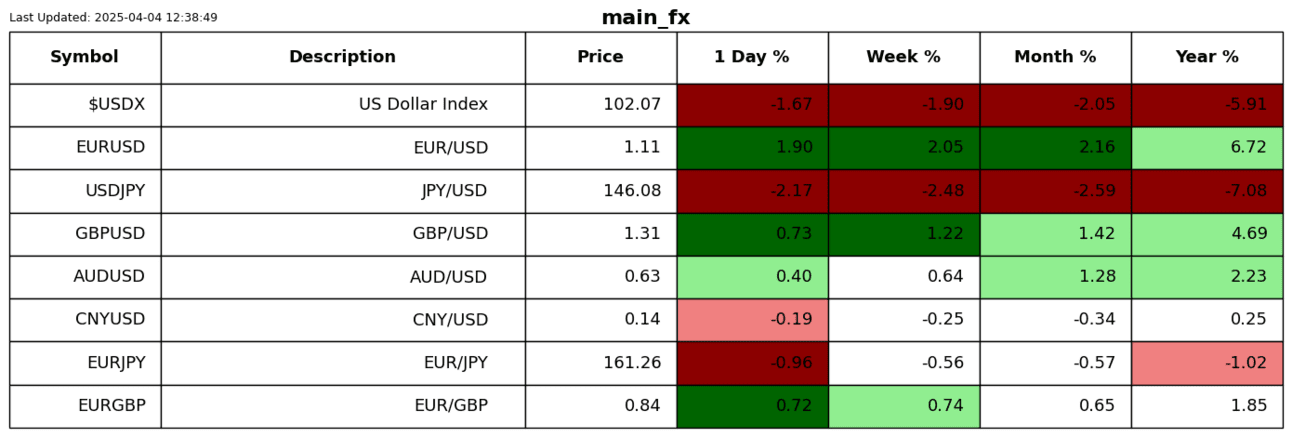The height and width of the screenshot is (437, 1292).
Task: Select the light green EURGBP 0.74 cell
Action: point(903,406)
